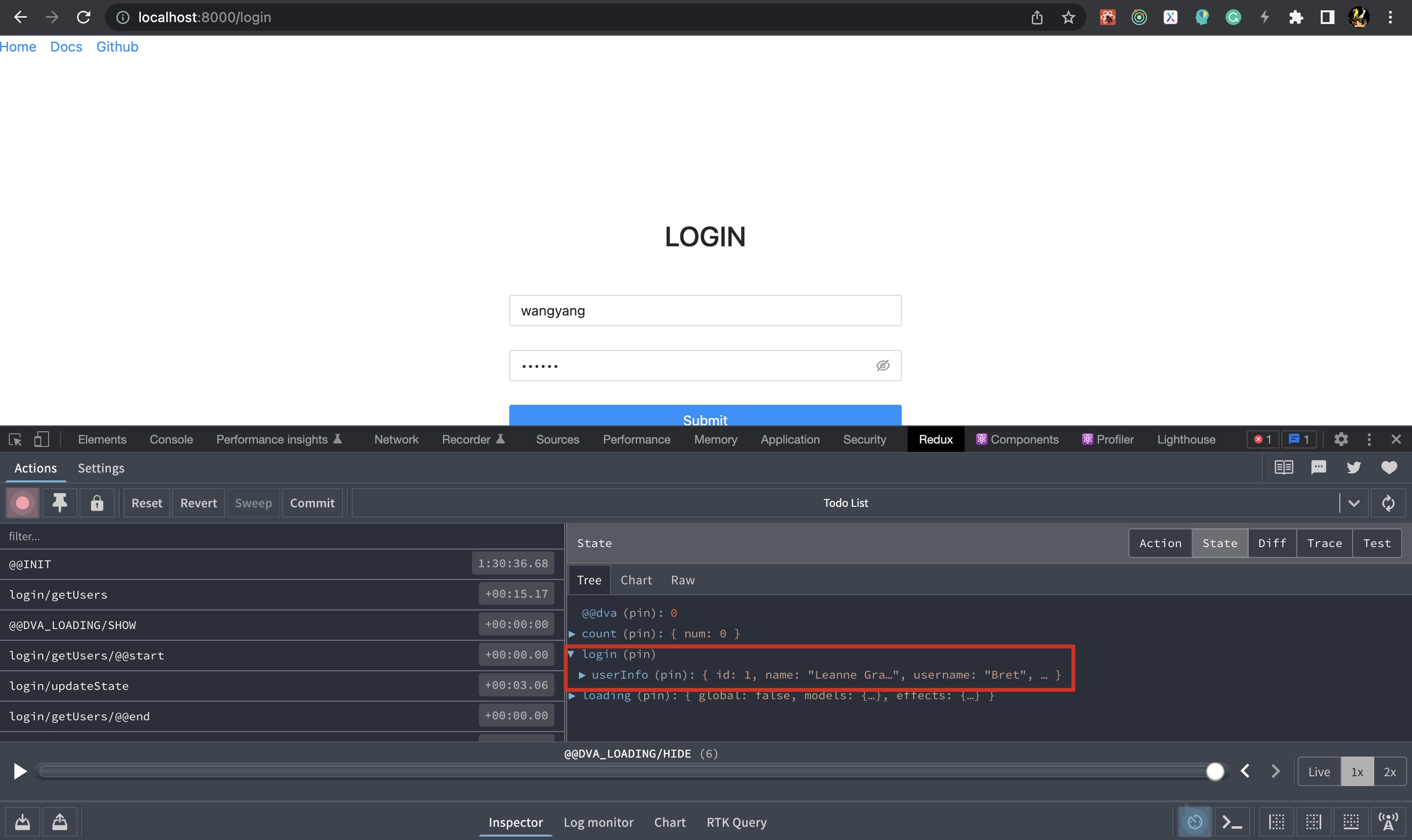Click the Twitter bird icon
The width and height of the screenshot is (1412, 840).
click(x=1353, y=468)
